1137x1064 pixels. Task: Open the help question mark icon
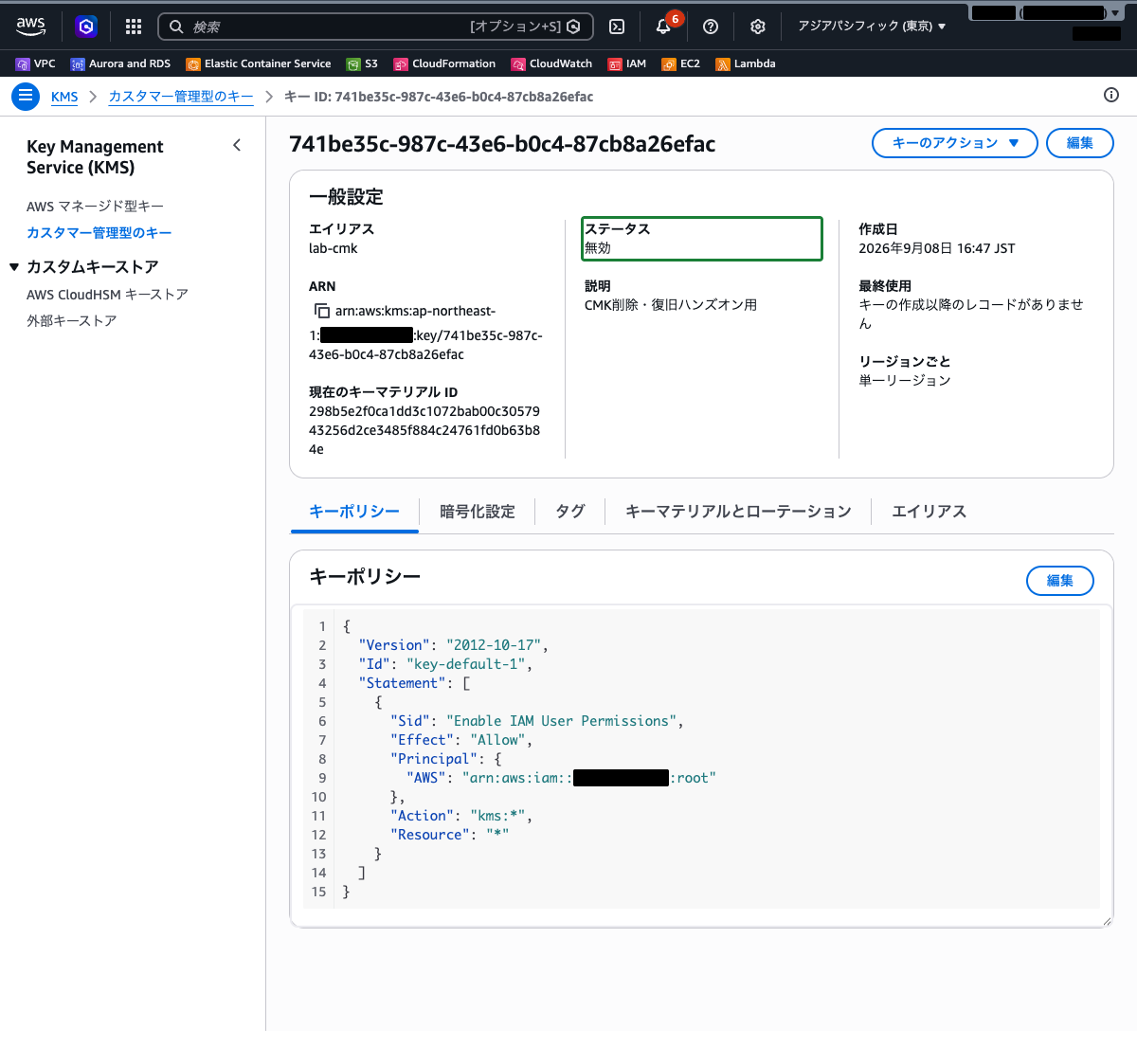tap(711, 27)
